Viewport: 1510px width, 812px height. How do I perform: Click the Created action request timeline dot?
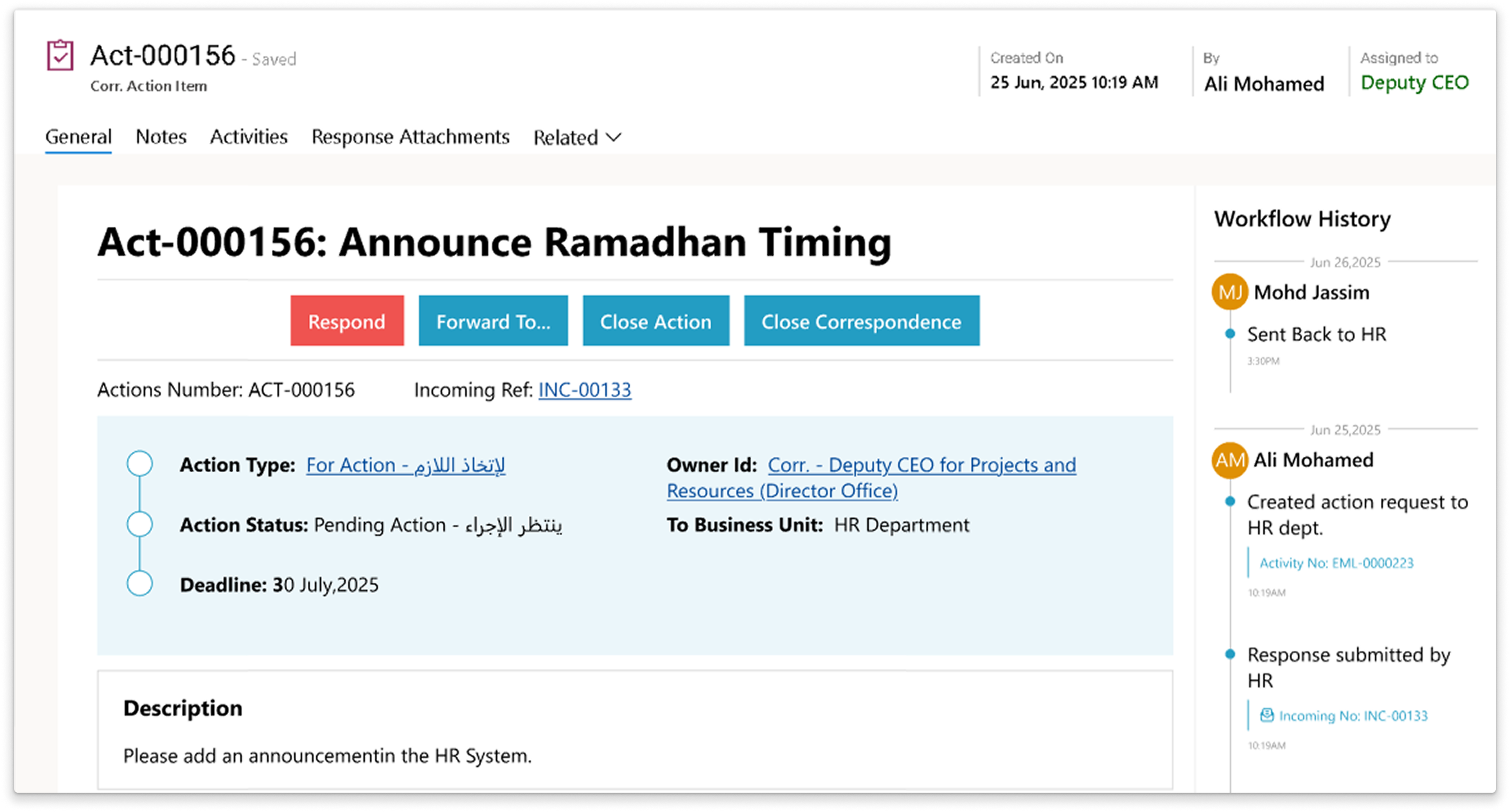1230,502
